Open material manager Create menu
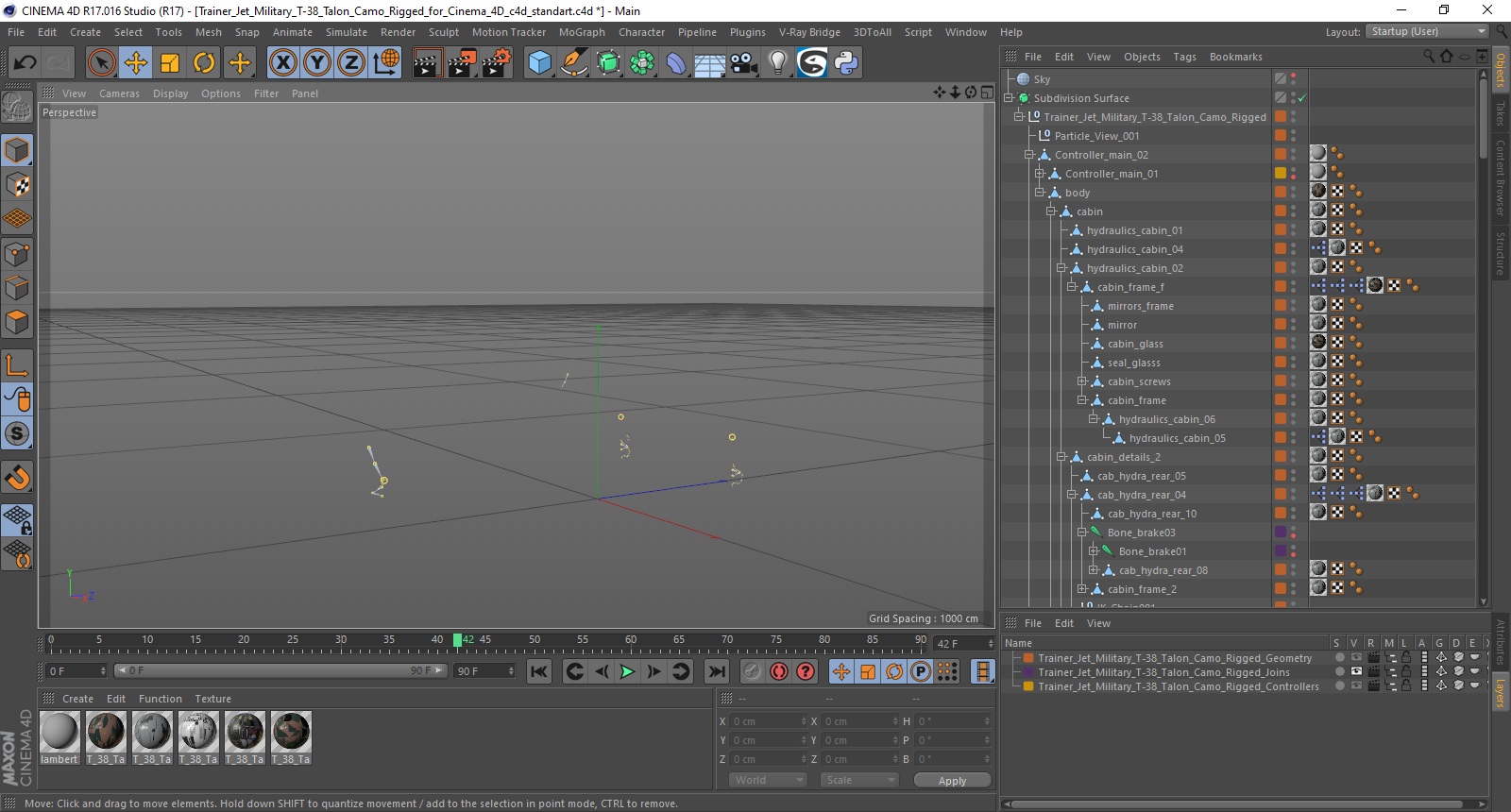Screen dimensions: 1511x812 pos(77,699)
